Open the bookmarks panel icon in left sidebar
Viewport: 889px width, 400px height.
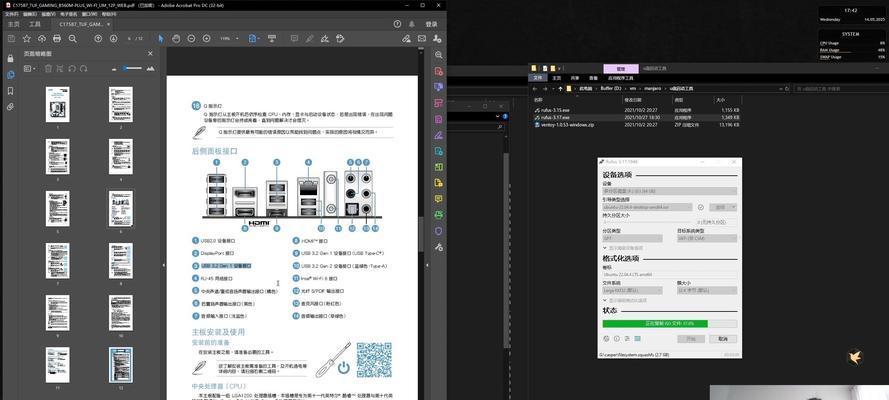tap(10, 91)
